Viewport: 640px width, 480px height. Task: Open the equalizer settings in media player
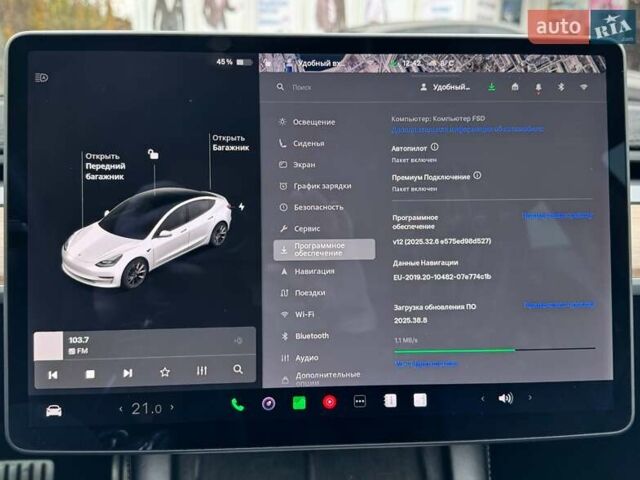point(202,372)
